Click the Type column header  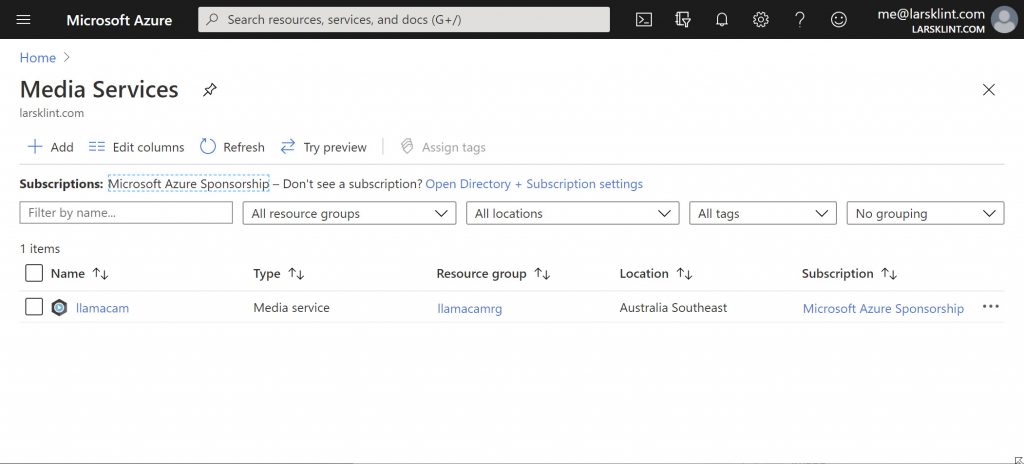point(266,273)
